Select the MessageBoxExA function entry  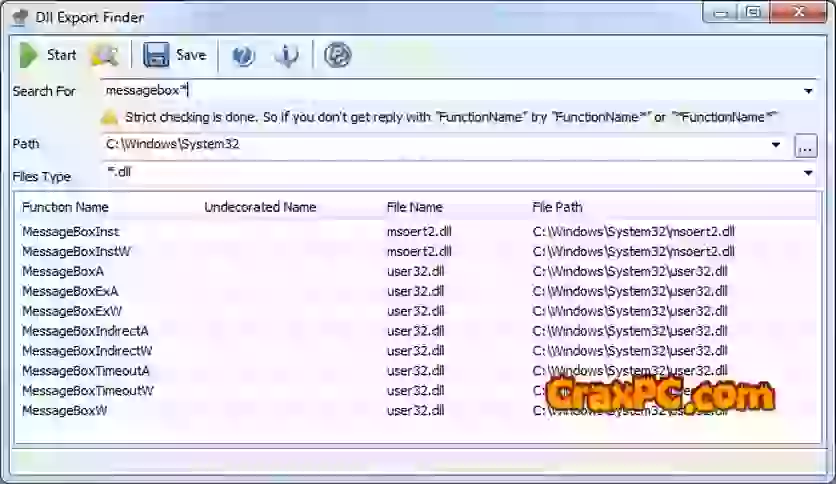(70, 291)
